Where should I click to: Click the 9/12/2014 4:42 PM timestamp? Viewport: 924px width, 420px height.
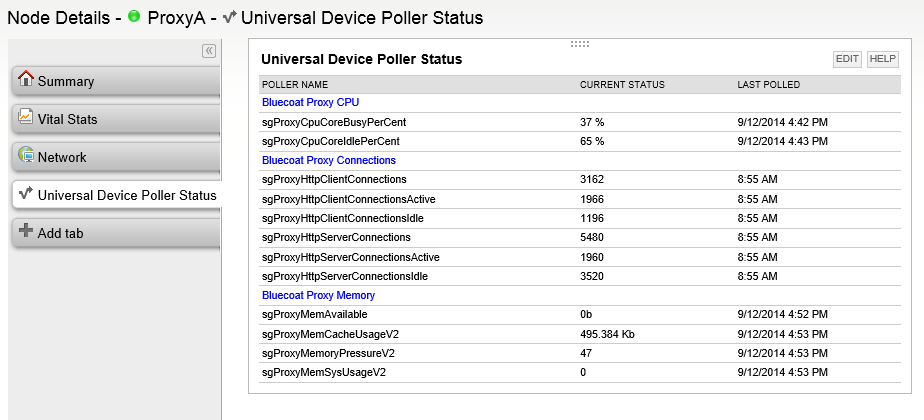tap(783, 123)
